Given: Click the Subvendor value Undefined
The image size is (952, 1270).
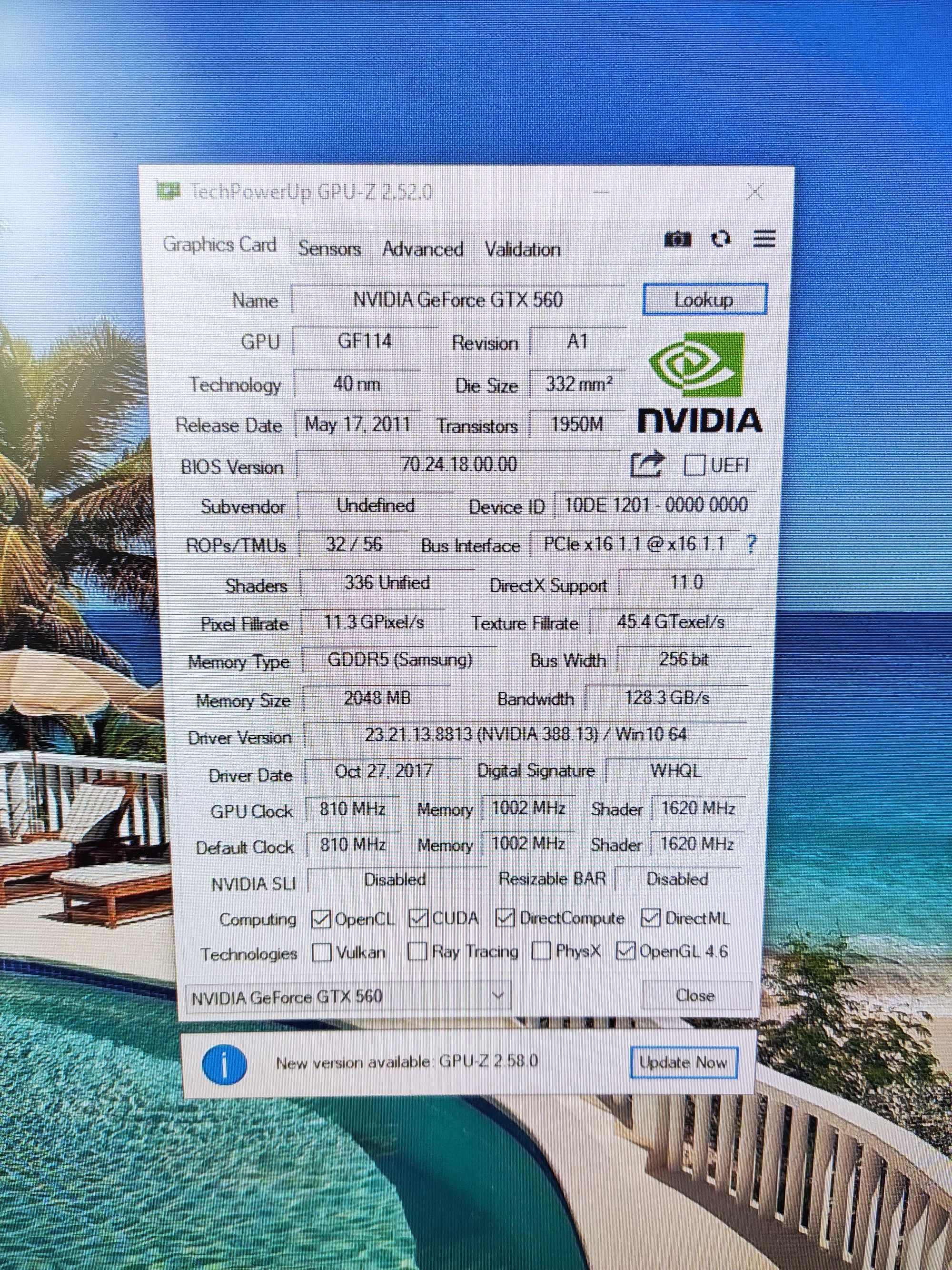Looking at the screenshot, I should coord(376,506).
